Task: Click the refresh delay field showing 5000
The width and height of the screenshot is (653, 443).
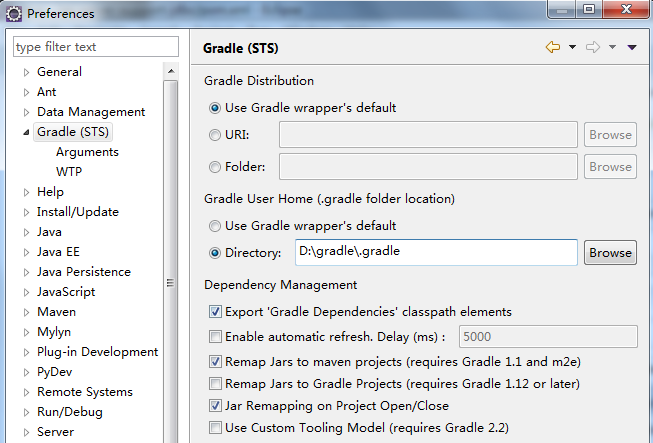Action: click(x=548, y=336)
